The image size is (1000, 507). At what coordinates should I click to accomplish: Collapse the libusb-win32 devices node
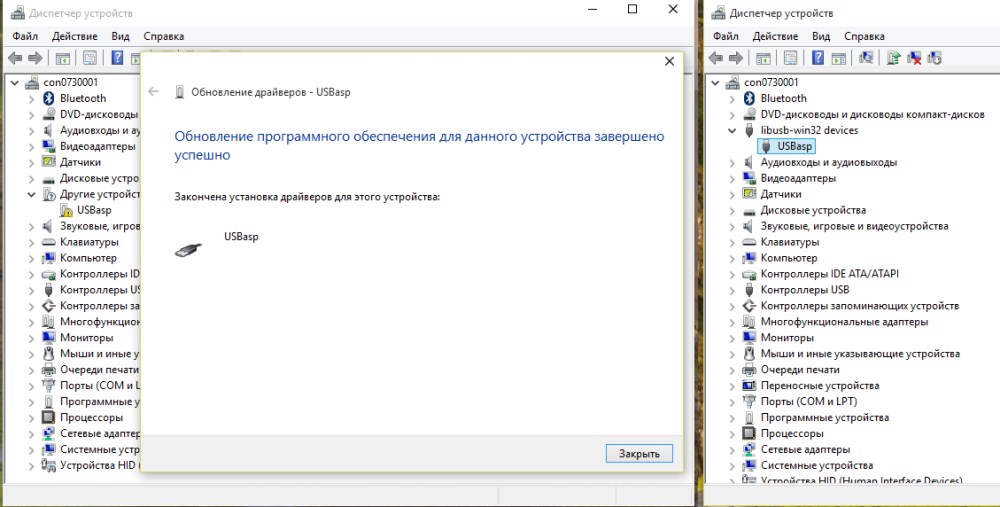732,130
